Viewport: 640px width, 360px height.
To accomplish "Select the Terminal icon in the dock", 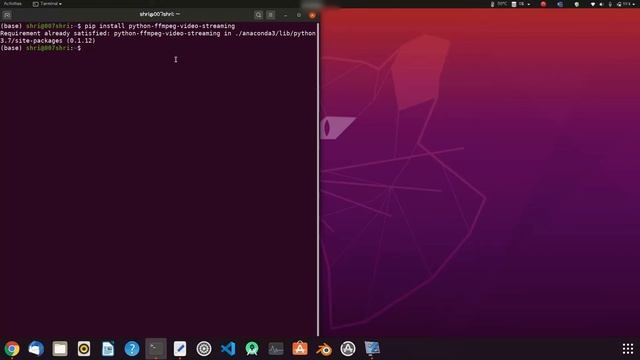I will (156, 349).
